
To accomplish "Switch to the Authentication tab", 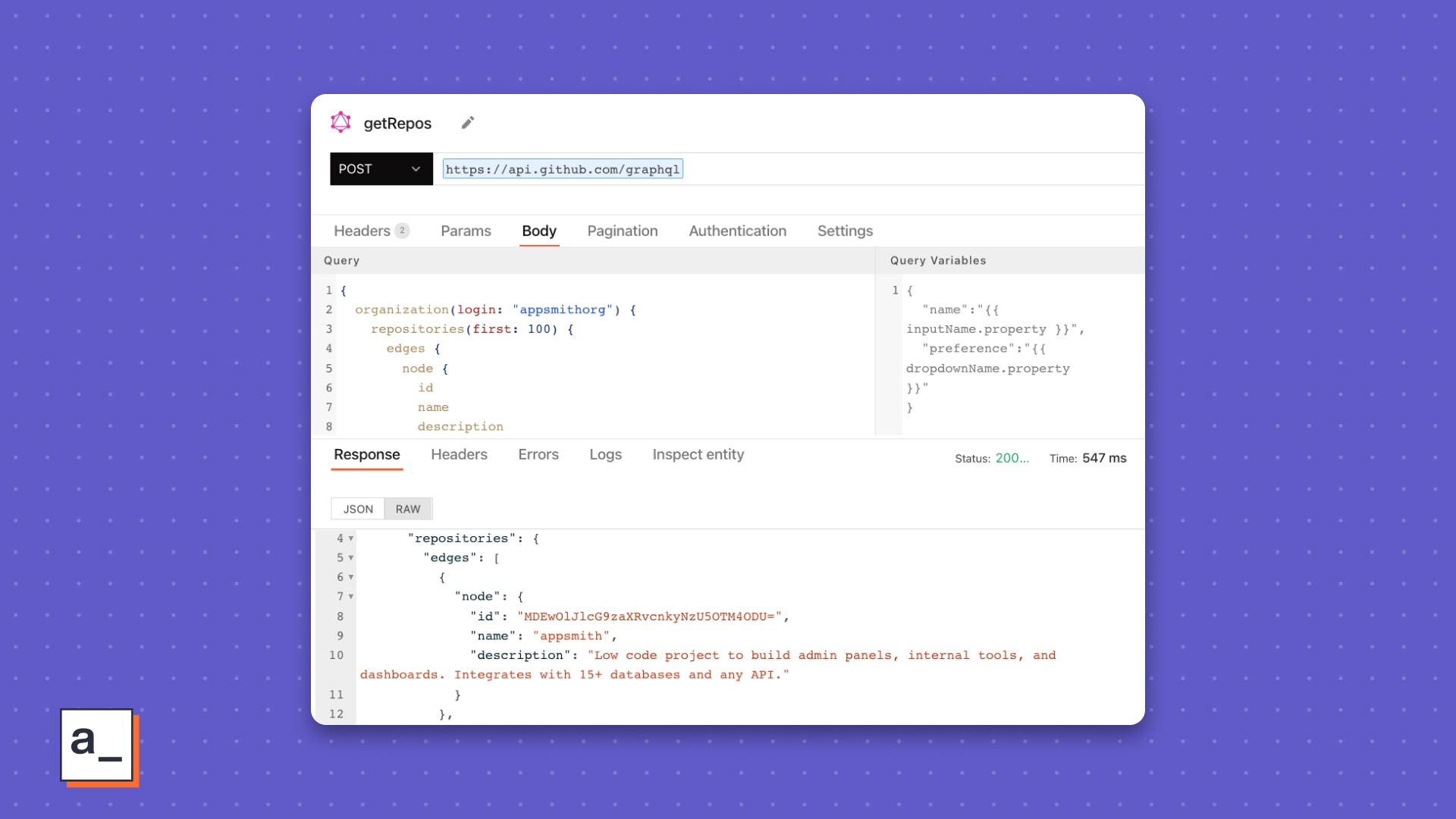I will (x=737, y=231).
